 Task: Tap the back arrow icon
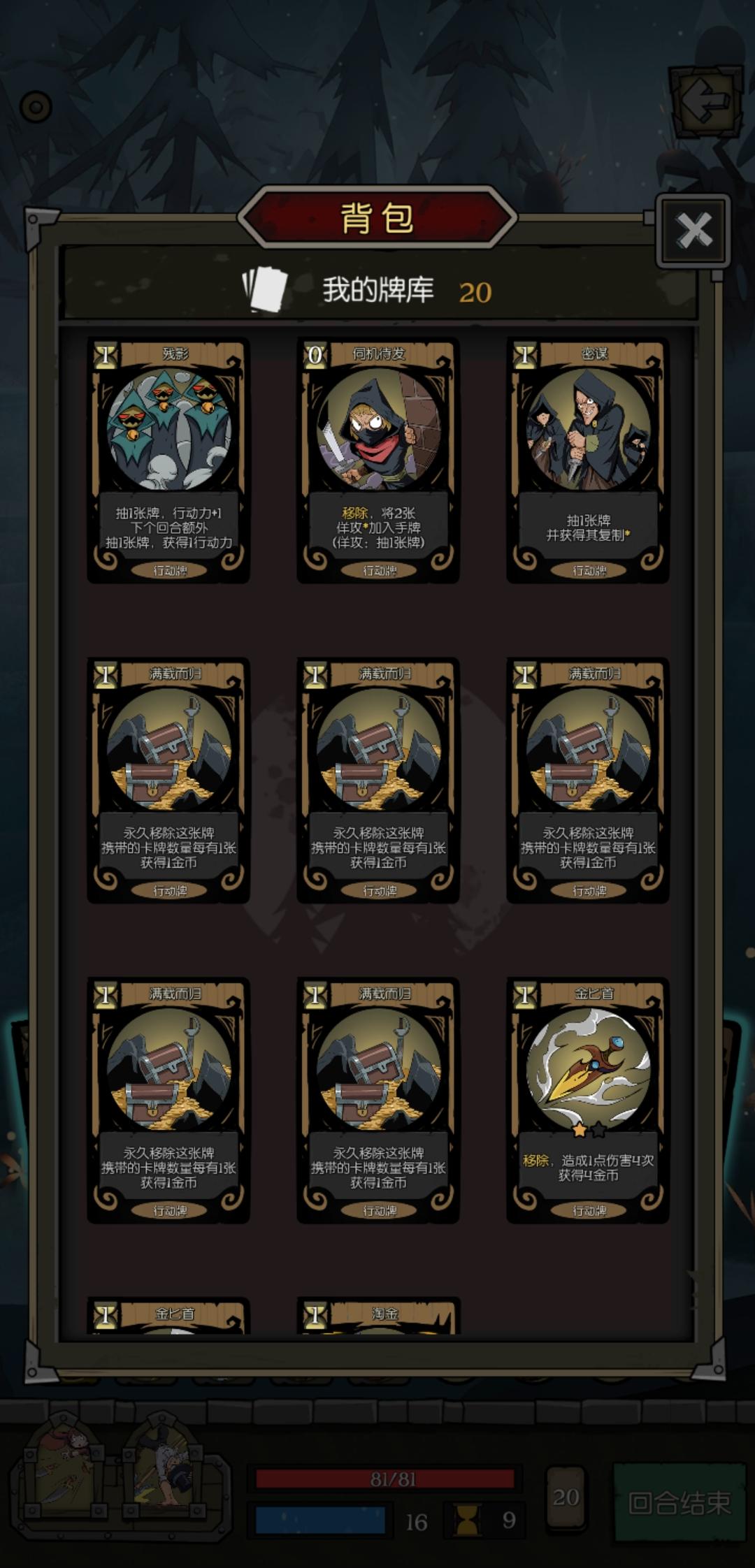[x=705, y=102]
